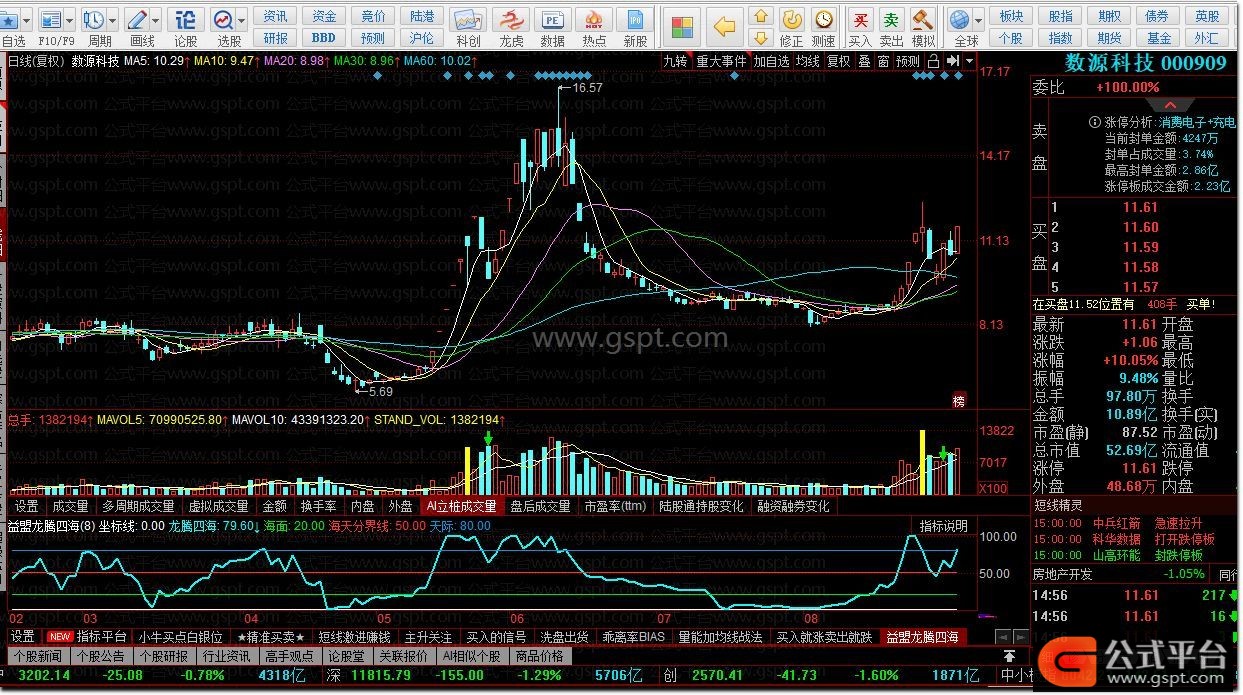Click the red 买入 buy icon
The width and height of the screenshot is (1243, 695).
859,19
